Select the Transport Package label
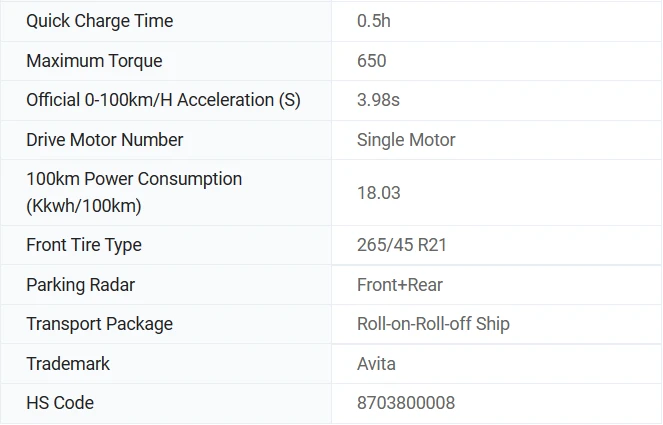This screenshot has width=663, height=425. click(100, 324)
